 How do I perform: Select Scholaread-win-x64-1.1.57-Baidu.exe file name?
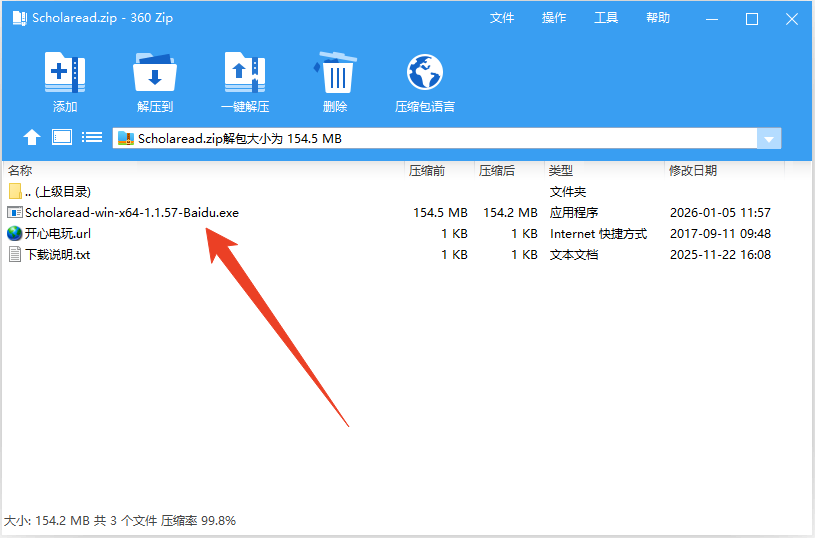pyautogui.click(x=132, y=213)
